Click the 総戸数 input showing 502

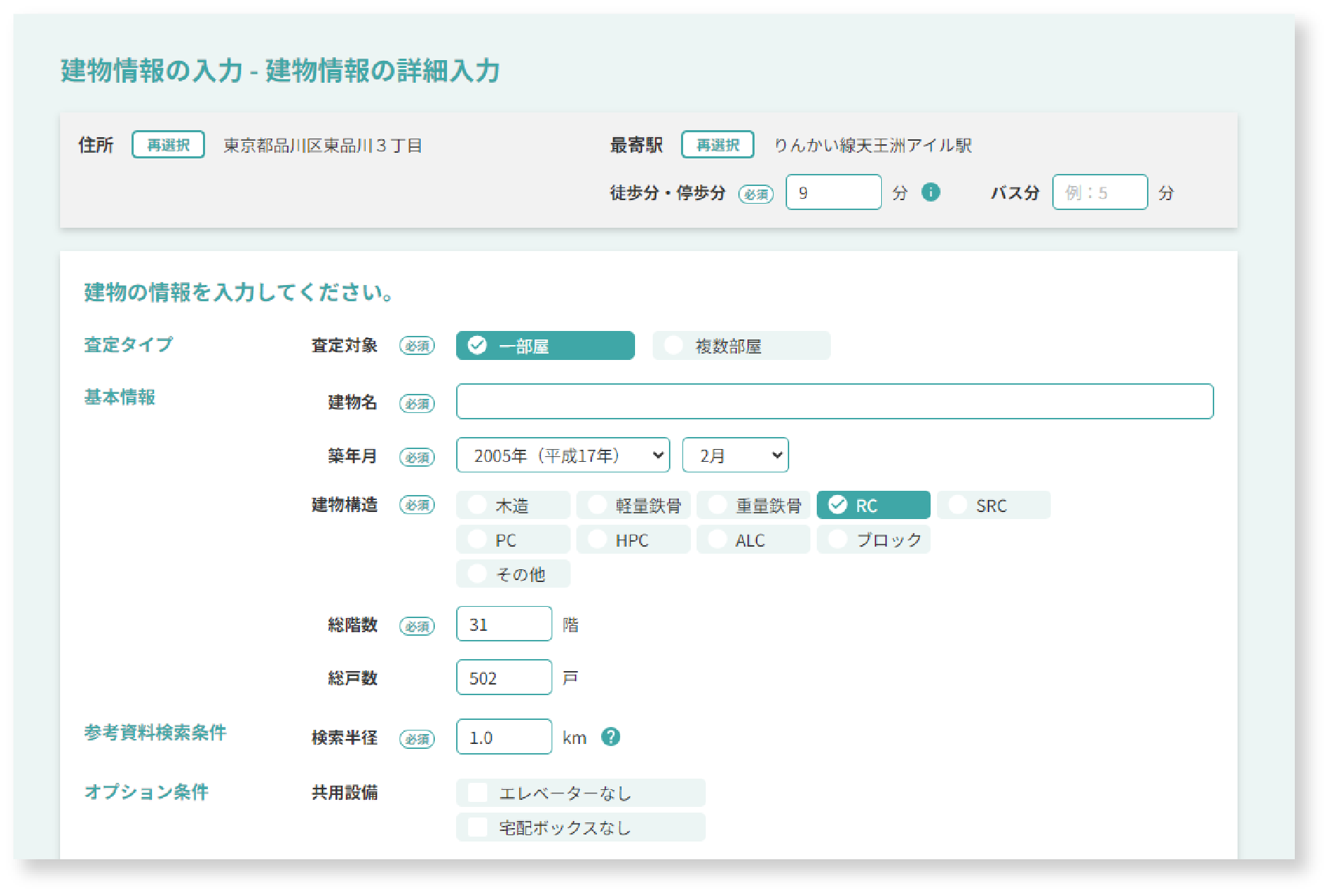click(x=504, y=677)
